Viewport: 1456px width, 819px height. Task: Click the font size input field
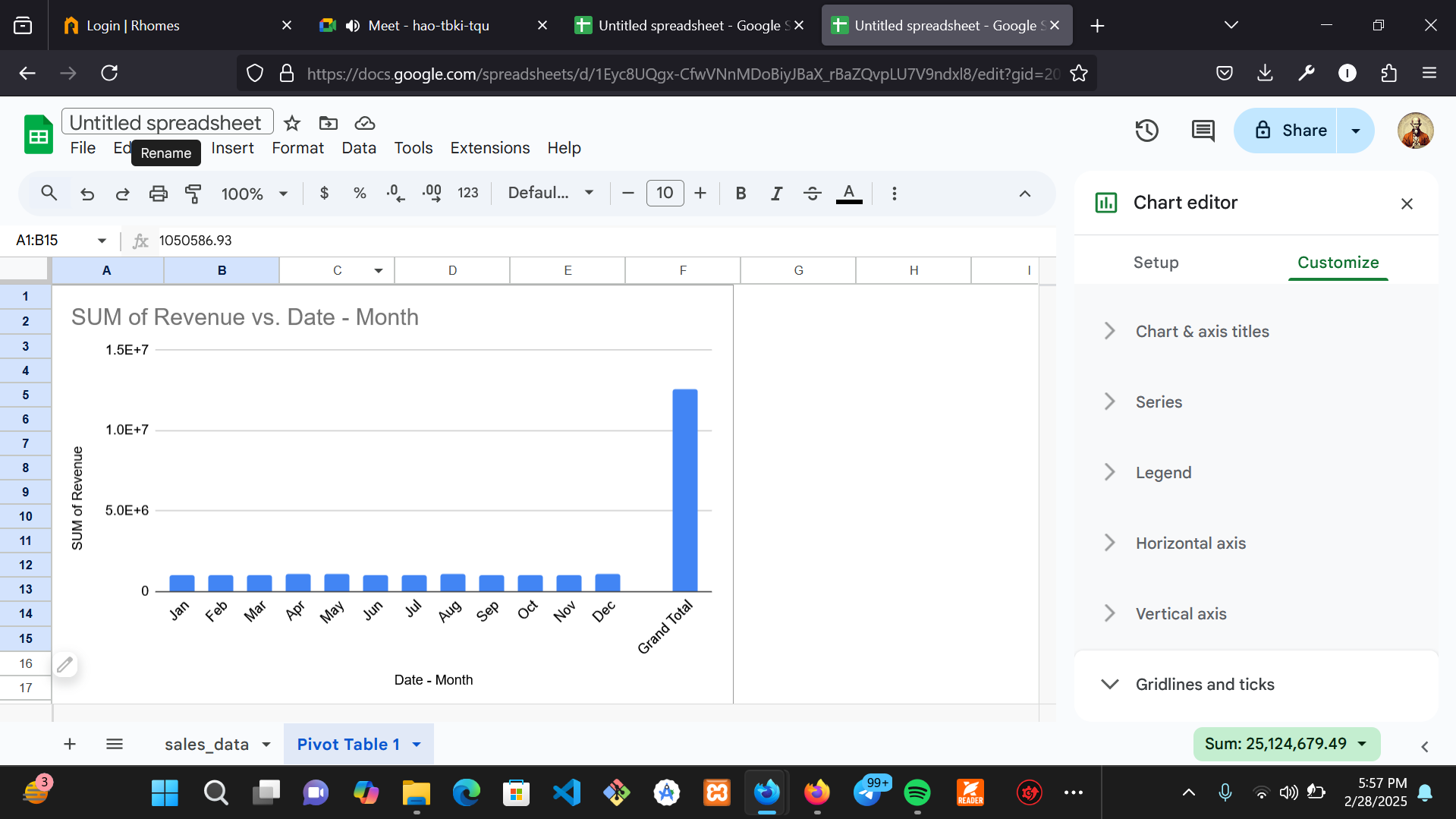click(x=665, y=194)
